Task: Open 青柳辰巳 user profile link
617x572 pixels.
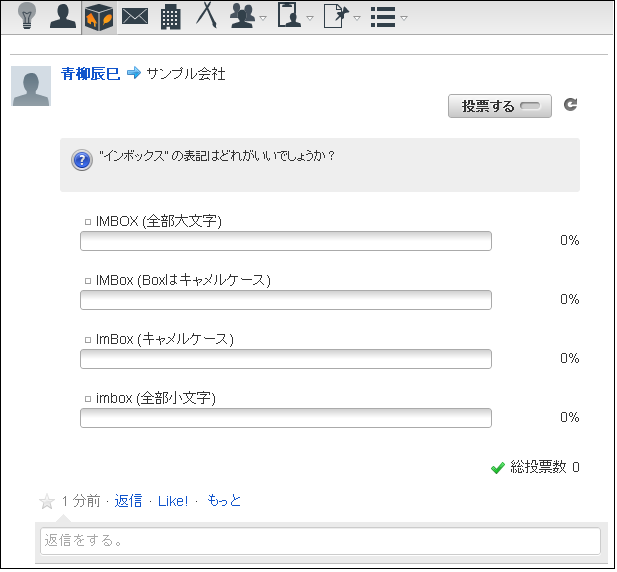Action: pyautogui.click(x=91, y=74)
